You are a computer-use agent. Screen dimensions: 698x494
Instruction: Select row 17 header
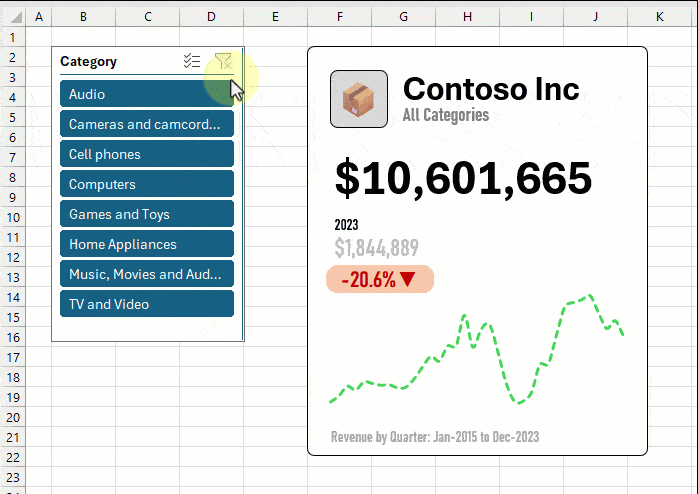click(13, 357)
